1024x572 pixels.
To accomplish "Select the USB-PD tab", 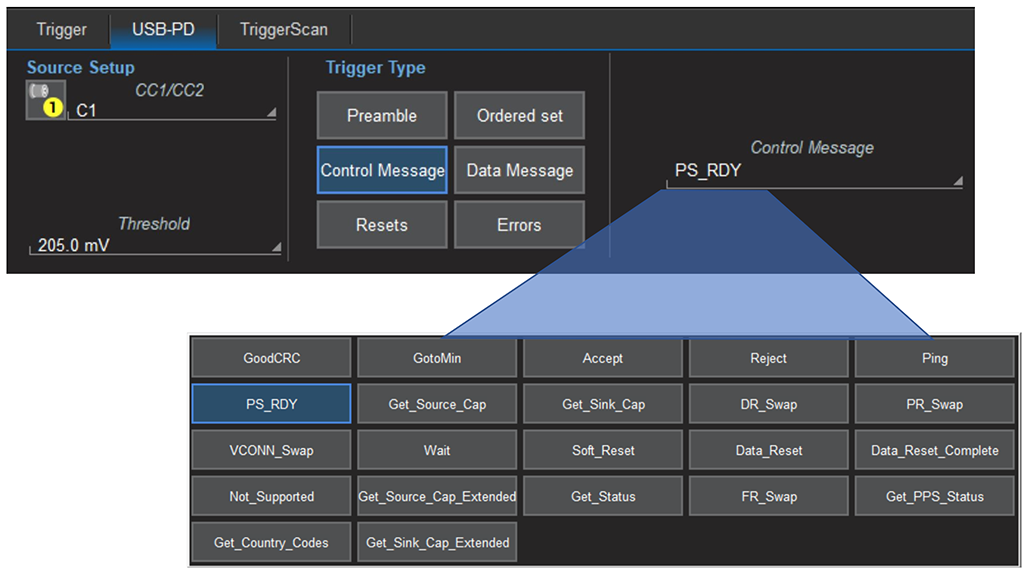I will (x=164, y=29).
